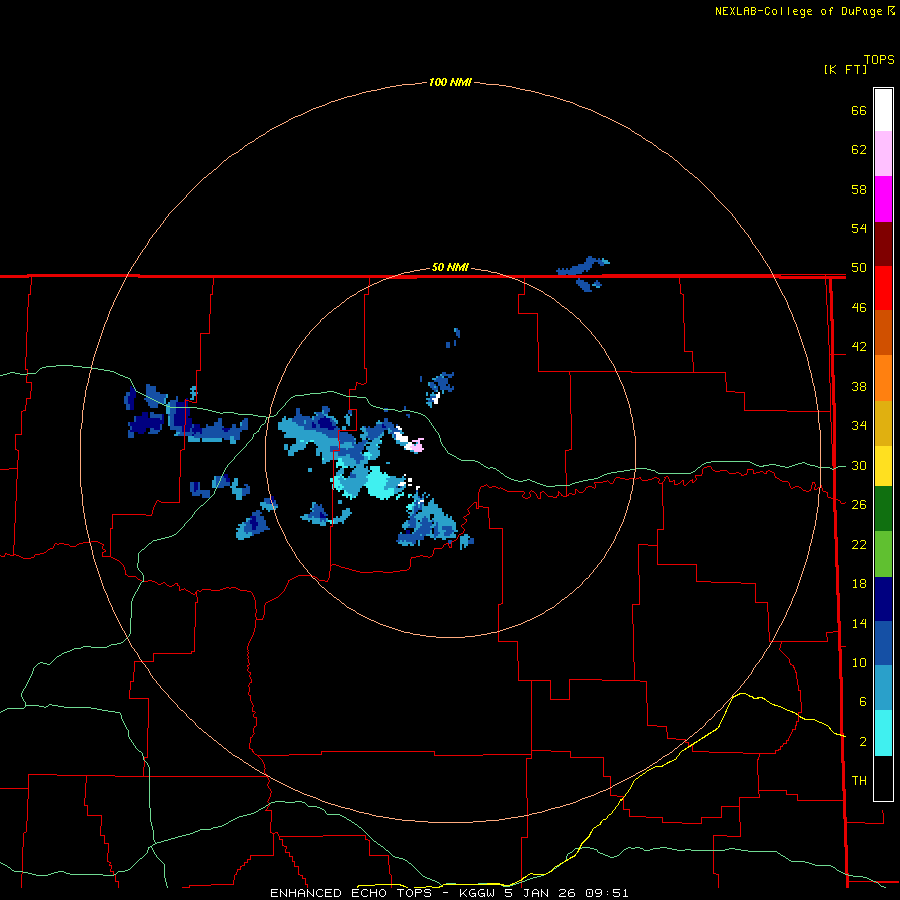Click the 50 legend value

[859, 268]
